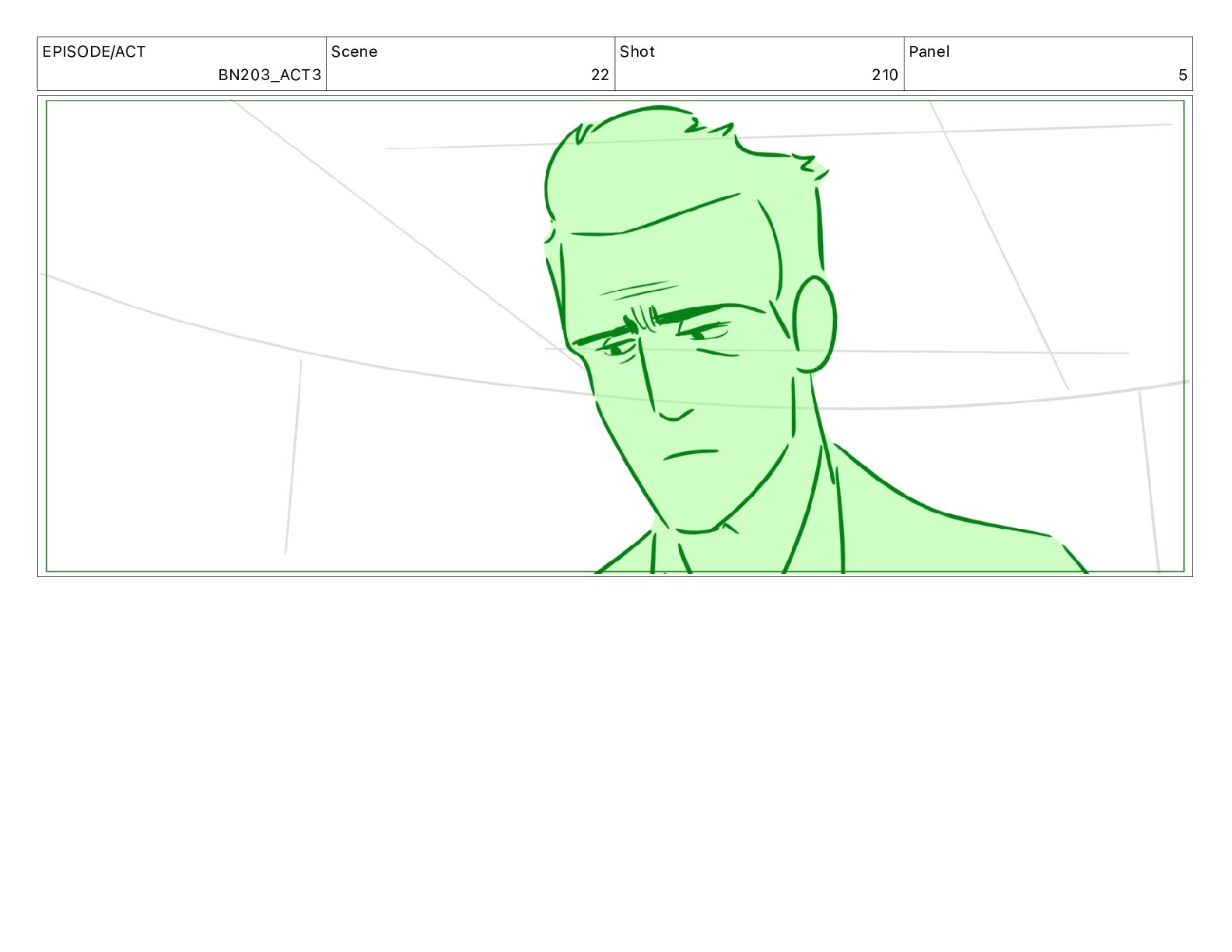Select the shot number 210
The image size is (1232, 952).
tap(884, 75)
